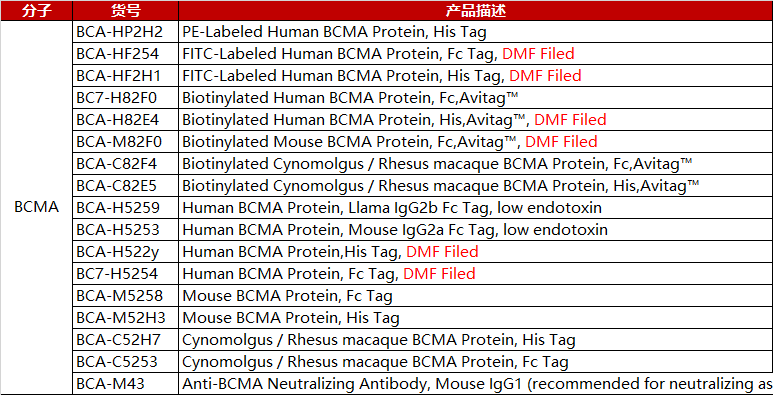This screenshot has width=773, height=395.
Task: Select the merged BCMA molecule cell
Action: click(36, 208)
